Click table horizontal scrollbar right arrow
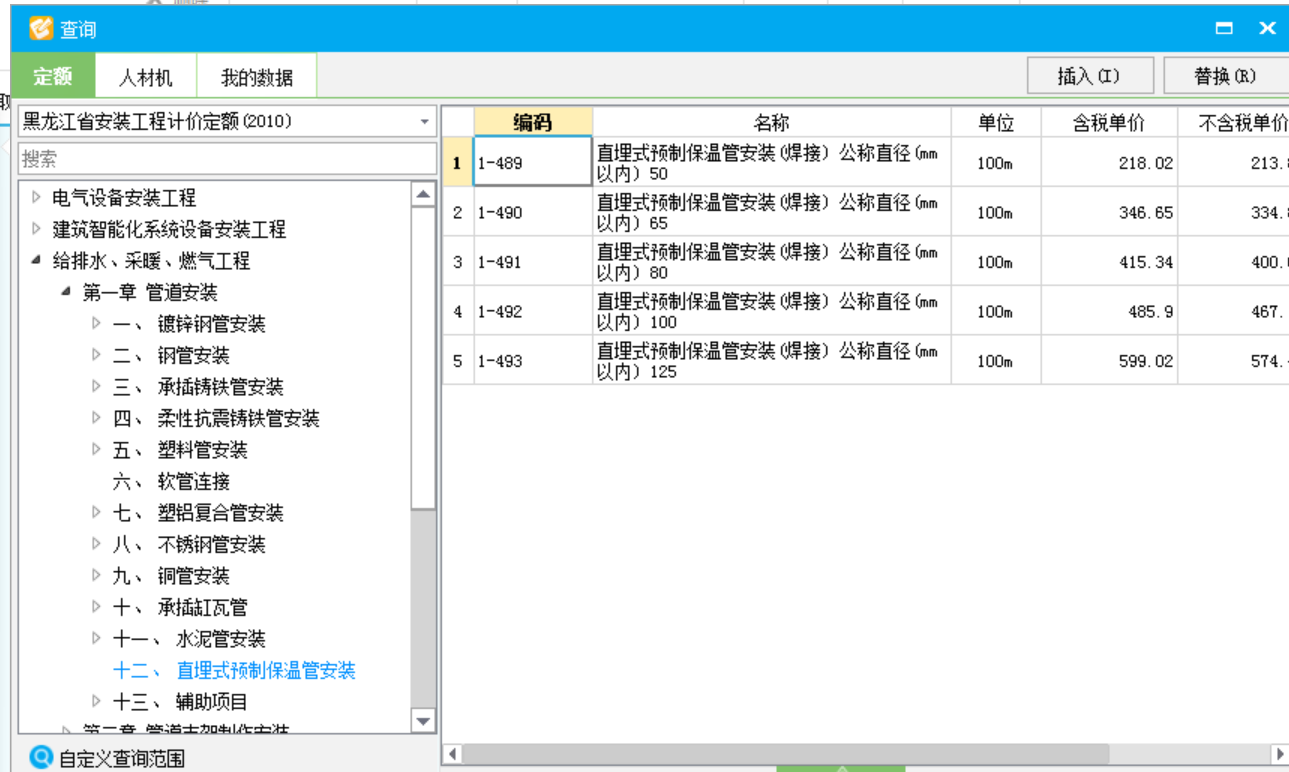This screenshot has height=772, width=1289. [x=1279, y=753]
